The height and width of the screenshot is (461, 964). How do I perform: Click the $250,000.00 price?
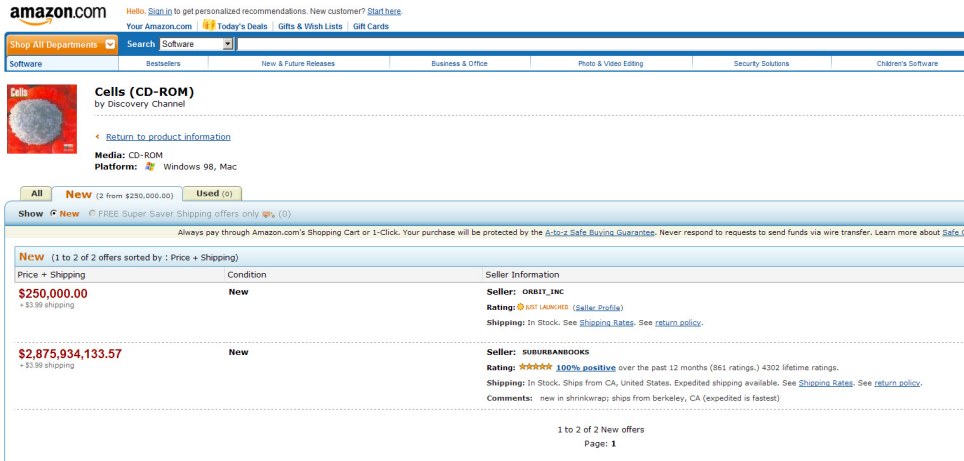pyautogui.click(x=53, y=294)
